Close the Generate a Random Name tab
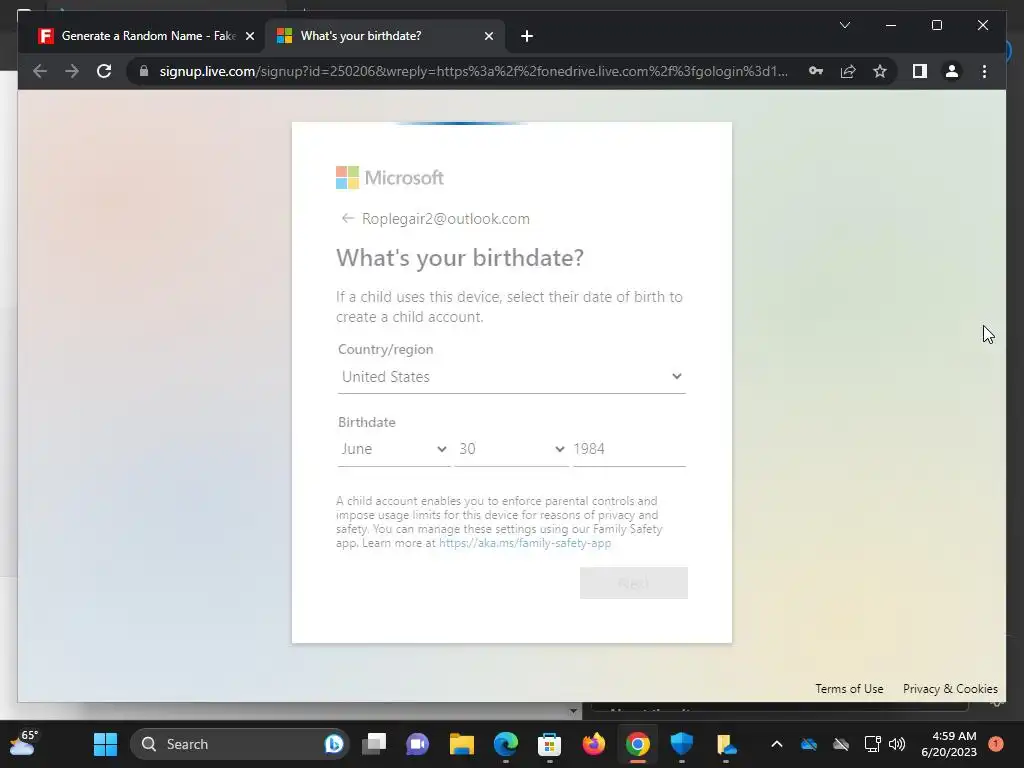Image resolution: width=1024 pixels, height=768 pixels. (249, 36)
